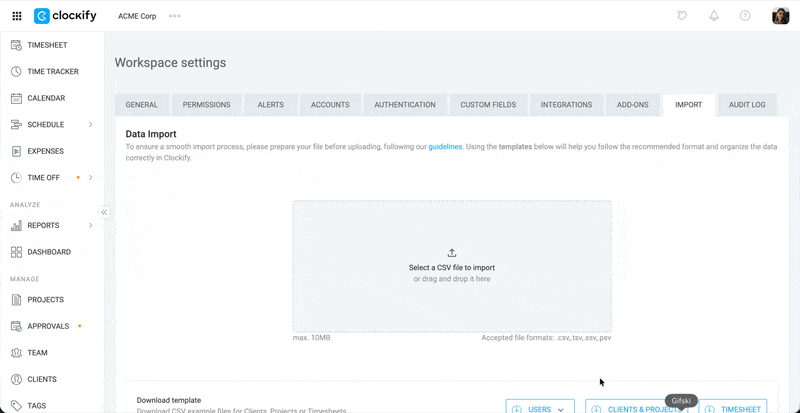800x413 pixels.
Task: Switch to the Permissions tab
Action: tap(206, 105)
